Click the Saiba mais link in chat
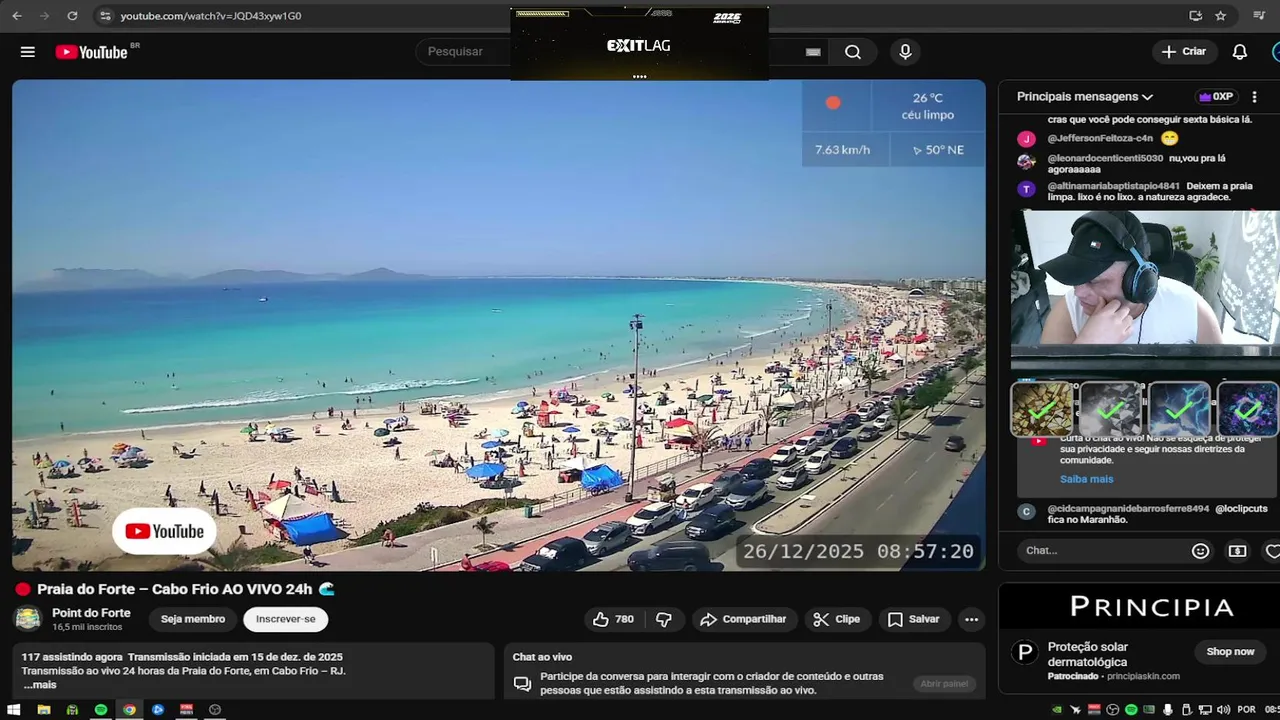The image size is (1280, 720). coord(1087,479)
